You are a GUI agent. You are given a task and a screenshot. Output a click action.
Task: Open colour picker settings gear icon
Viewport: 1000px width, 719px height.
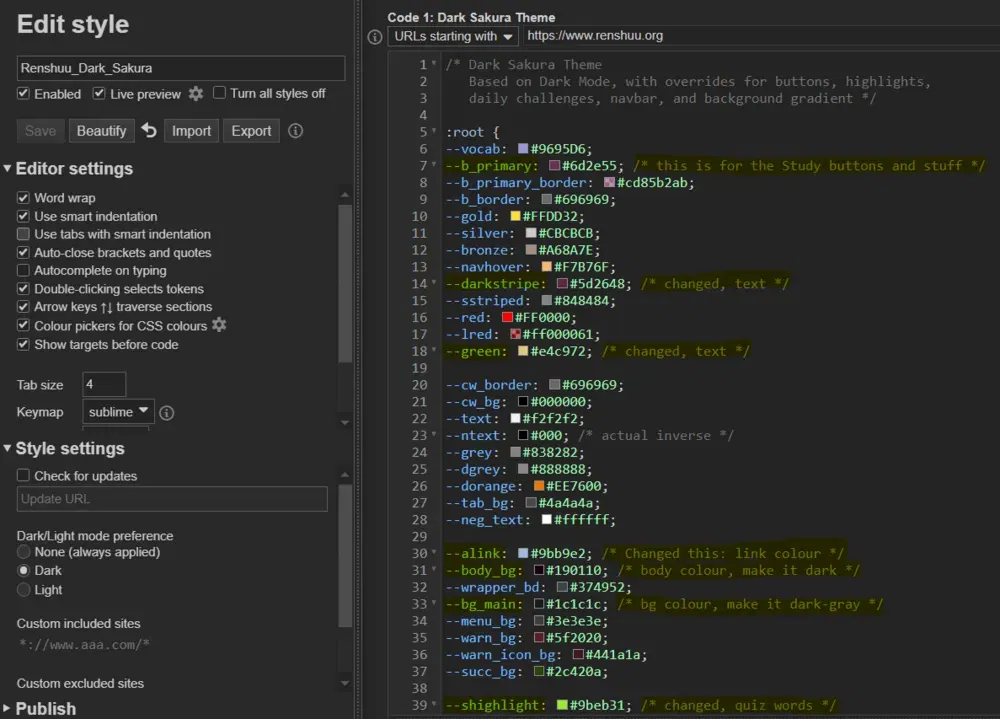coord(219,325)
